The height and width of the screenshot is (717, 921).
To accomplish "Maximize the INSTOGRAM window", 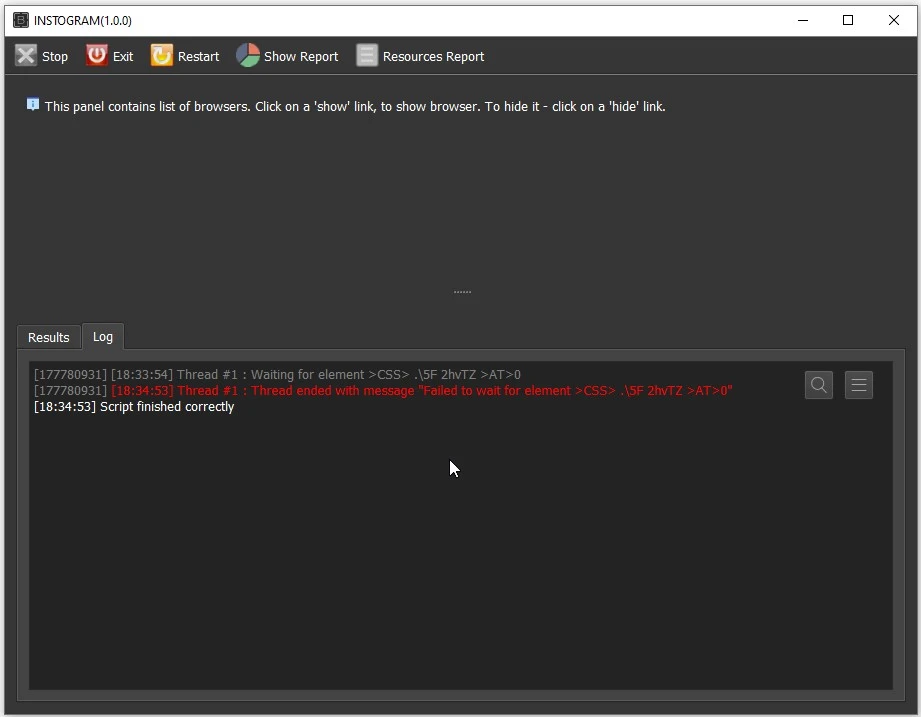I will pos(848,21).
